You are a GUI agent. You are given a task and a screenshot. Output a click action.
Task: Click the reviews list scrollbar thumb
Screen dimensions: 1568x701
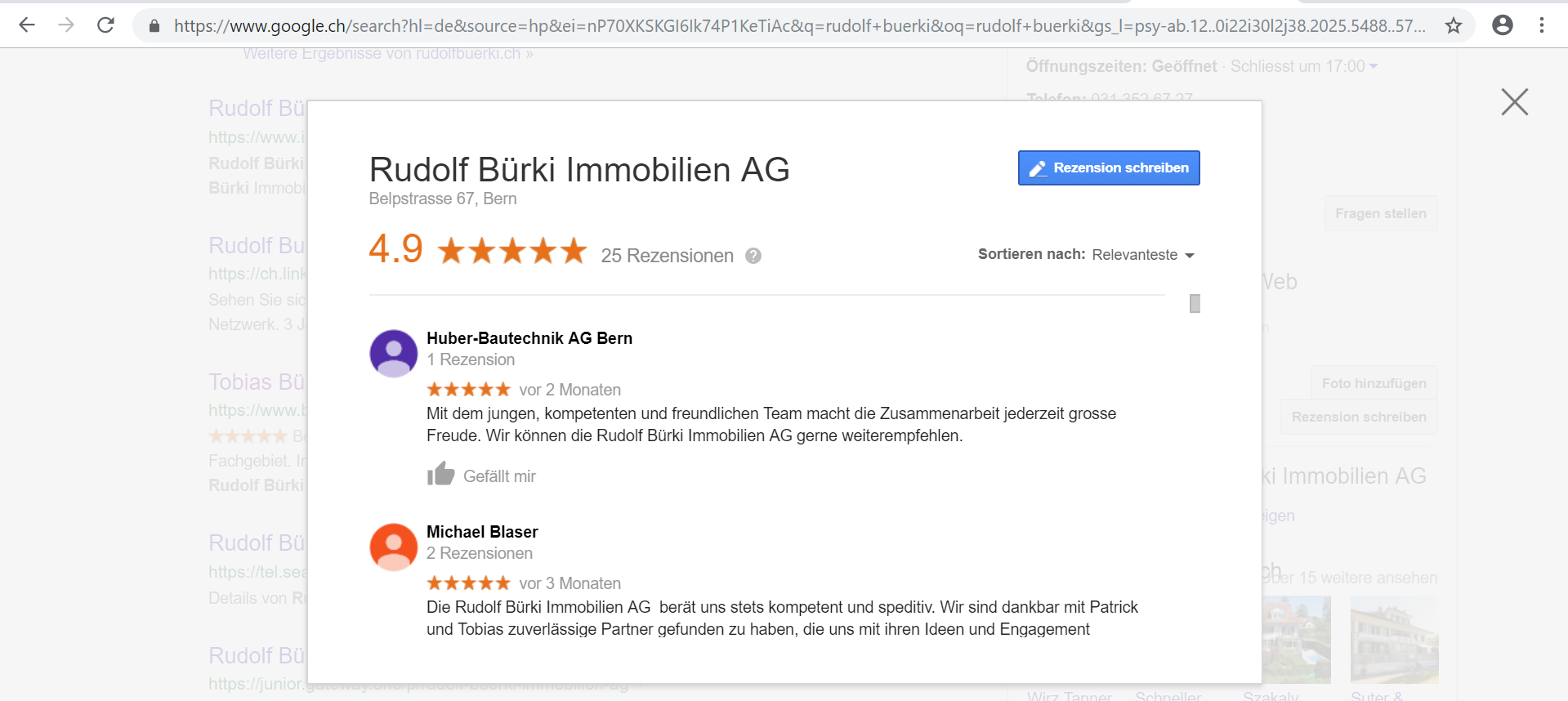tap(1195, 304)
